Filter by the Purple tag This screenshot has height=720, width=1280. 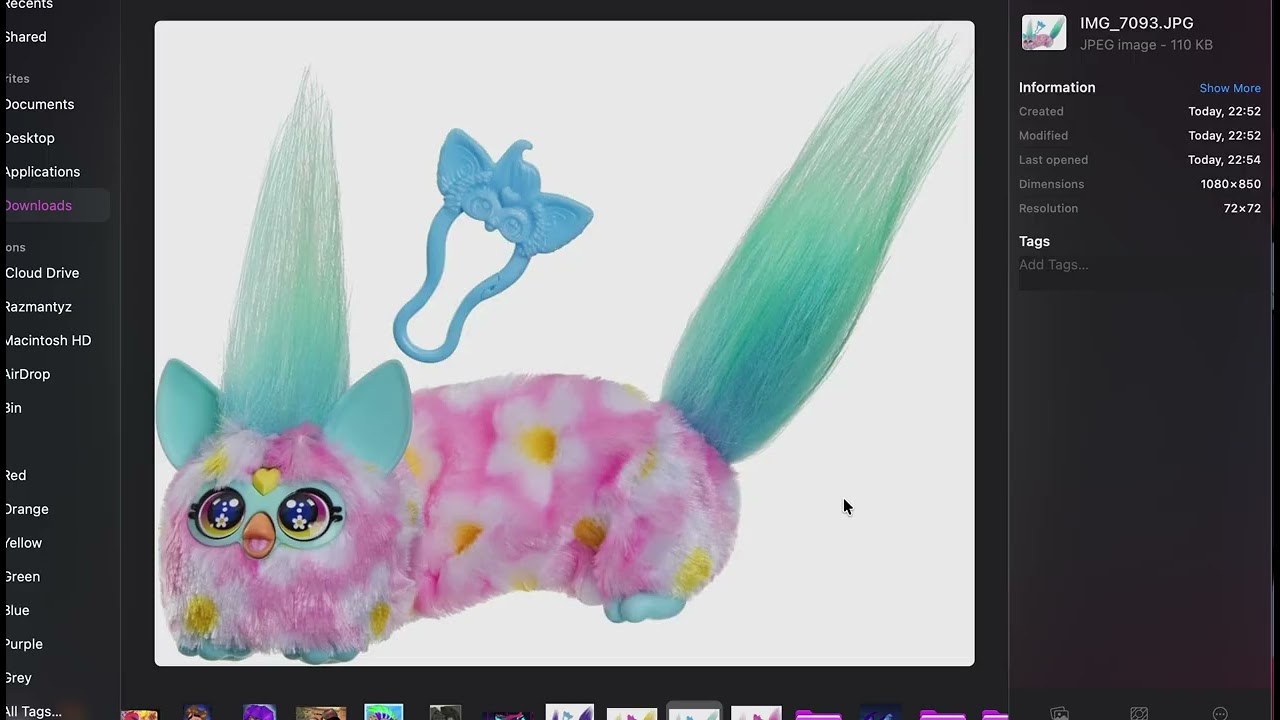point(23,644)
